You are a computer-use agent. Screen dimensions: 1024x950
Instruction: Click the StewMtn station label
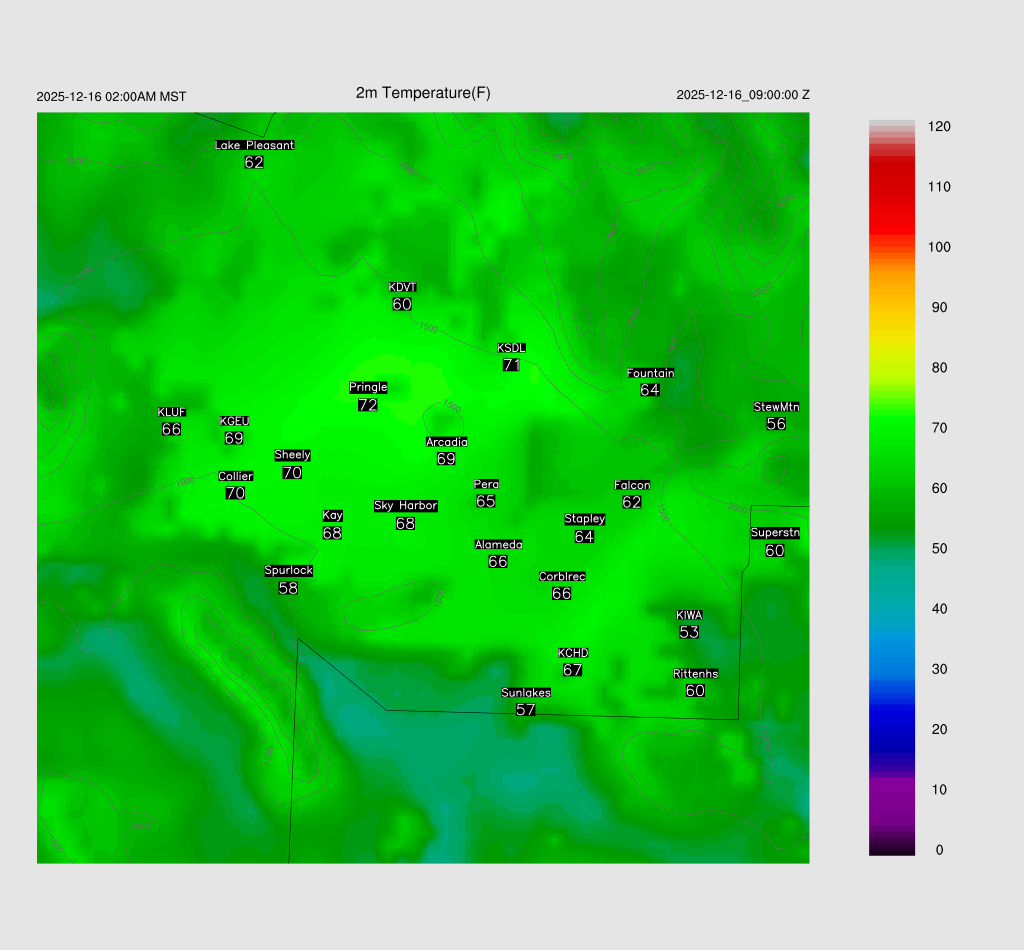point(776,407)
